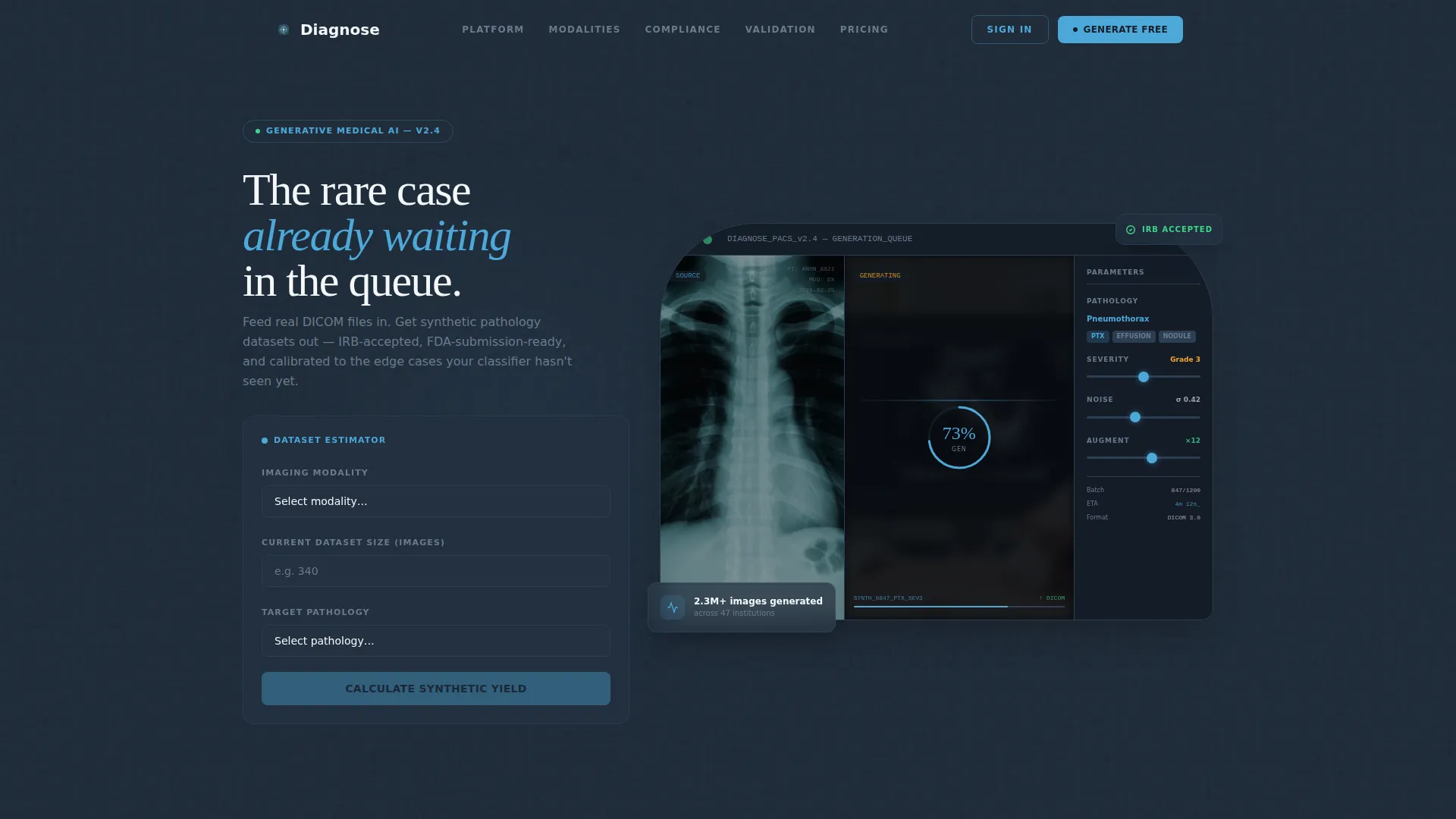Click the 73% generation progress ring
Image resolution: width=1456 pixels, height=819 pixels.
click(959, 438)
